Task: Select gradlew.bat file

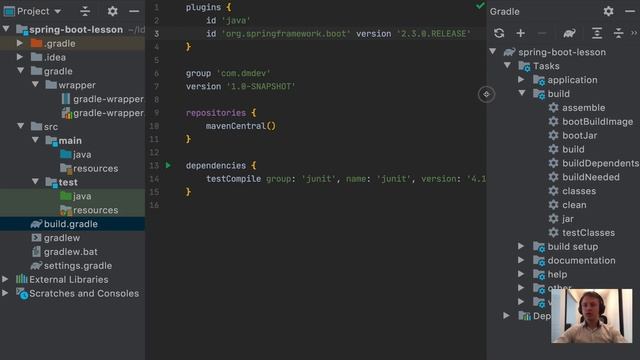Action: coord(64,251)
